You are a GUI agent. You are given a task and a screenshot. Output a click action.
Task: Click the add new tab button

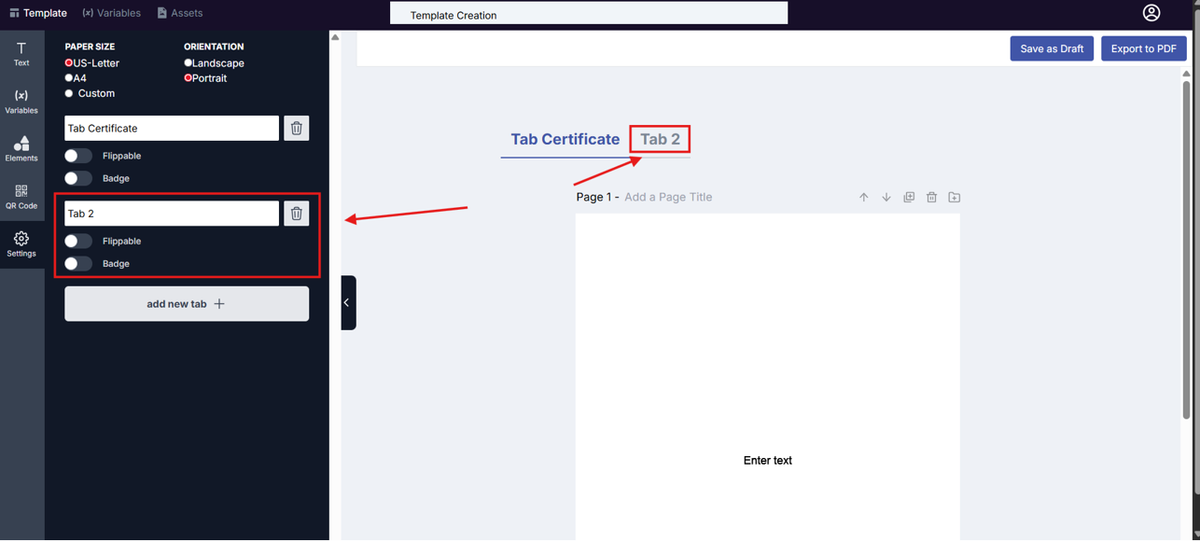pyautogui.click(x=187, y=304)
